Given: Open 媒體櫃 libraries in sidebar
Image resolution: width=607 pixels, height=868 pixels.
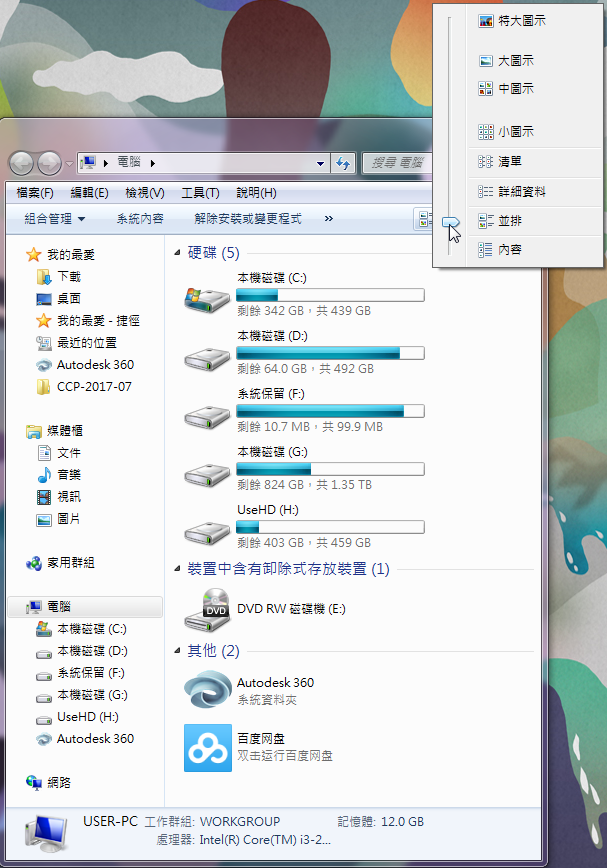Looking at the screenshot, I should click(55, 431).
